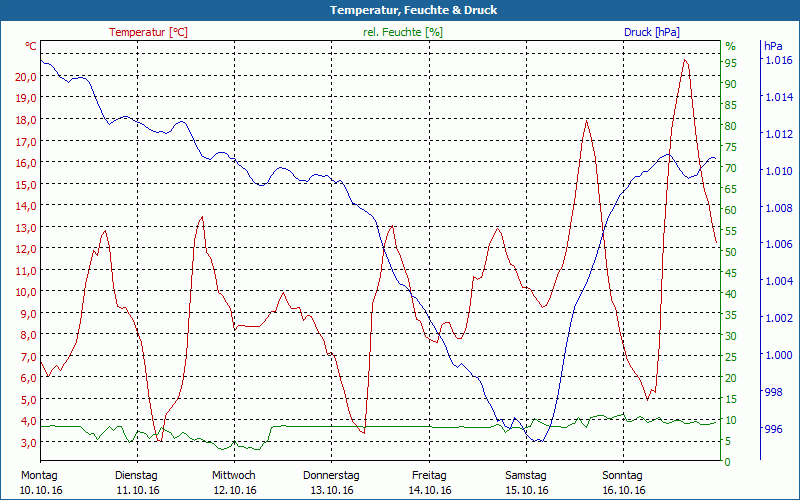The width and height of the screenshot is (800, 500).
Task: Select the Freitag 14.10.16 date label
Action: point(429,483)
